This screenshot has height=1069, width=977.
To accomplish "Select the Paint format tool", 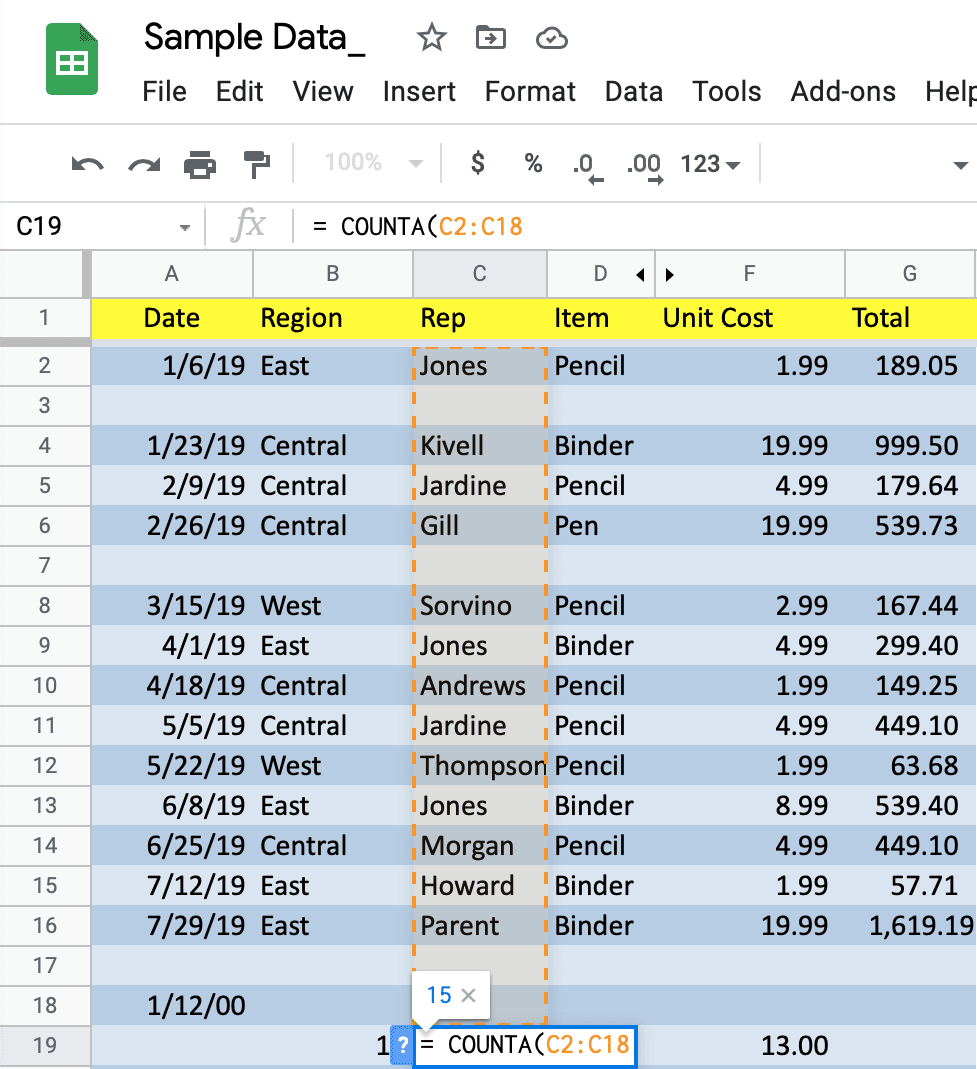I will (x=254, y=164).
